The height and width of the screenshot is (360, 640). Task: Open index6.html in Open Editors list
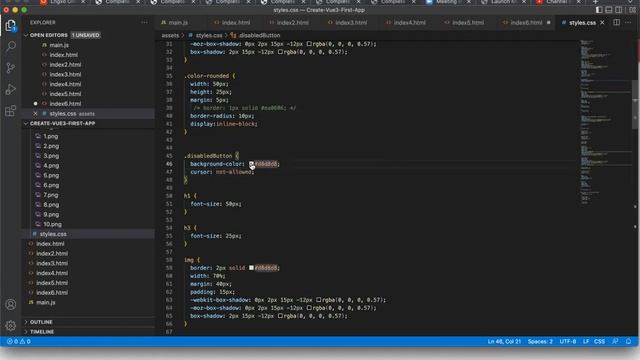point(65,104)
